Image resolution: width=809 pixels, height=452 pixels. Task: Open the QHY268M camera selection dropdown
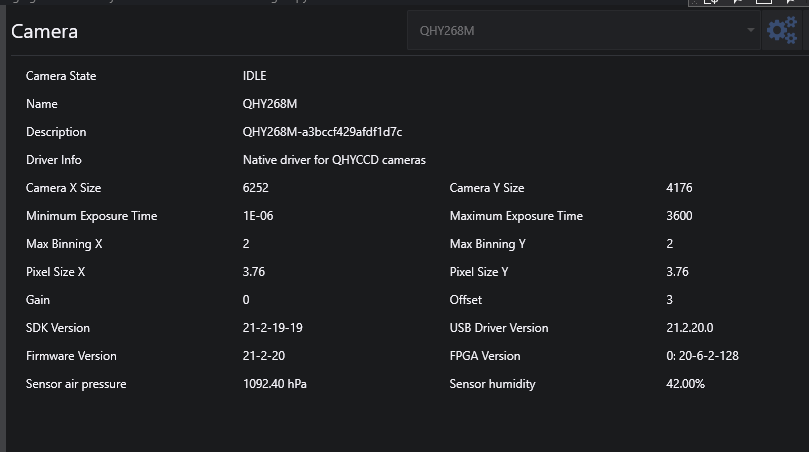584,31
